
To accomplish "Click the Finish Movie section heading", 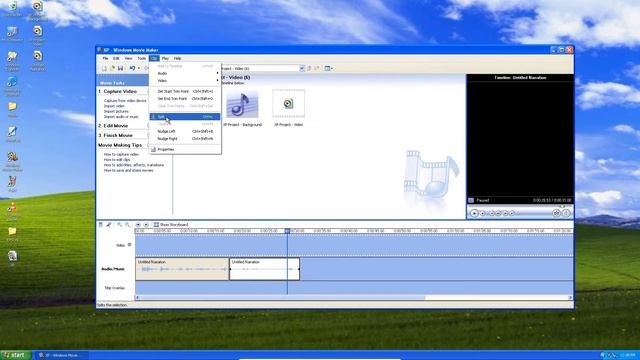I will click(x=116, y=135).
